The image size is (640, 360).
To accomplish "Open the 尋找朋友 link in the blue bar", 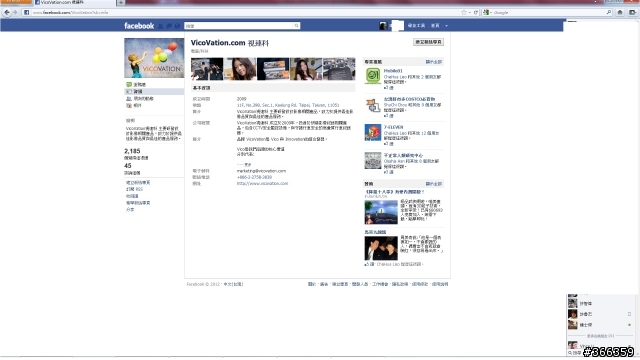I will [x=416, y=26].
